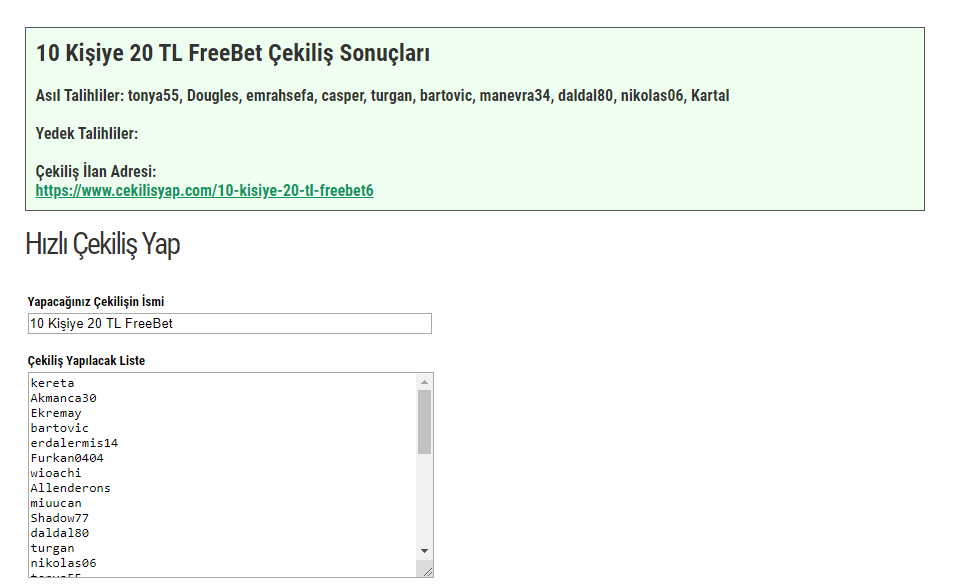Click the scrollbar track below the thumb

point(424,500)
